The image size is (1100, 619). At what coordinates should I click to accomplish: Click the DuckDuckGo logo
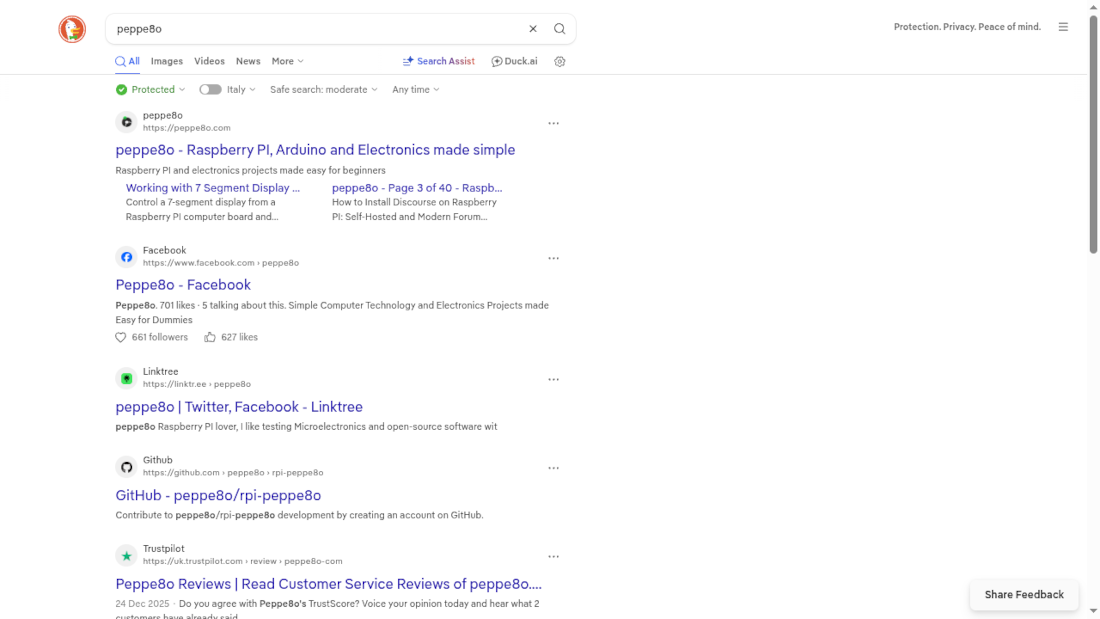pos(71,29)
